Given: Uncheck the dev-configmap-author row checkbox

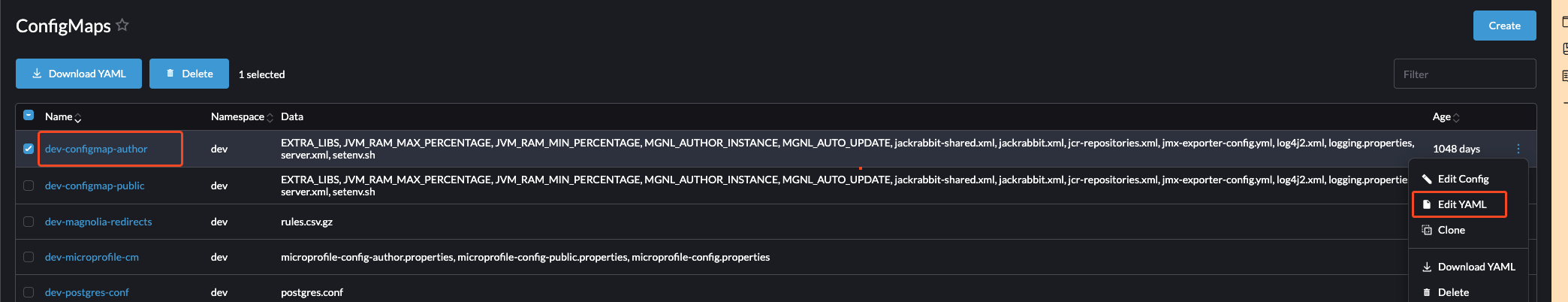Looking at the screenshot, I should [29, 149].
